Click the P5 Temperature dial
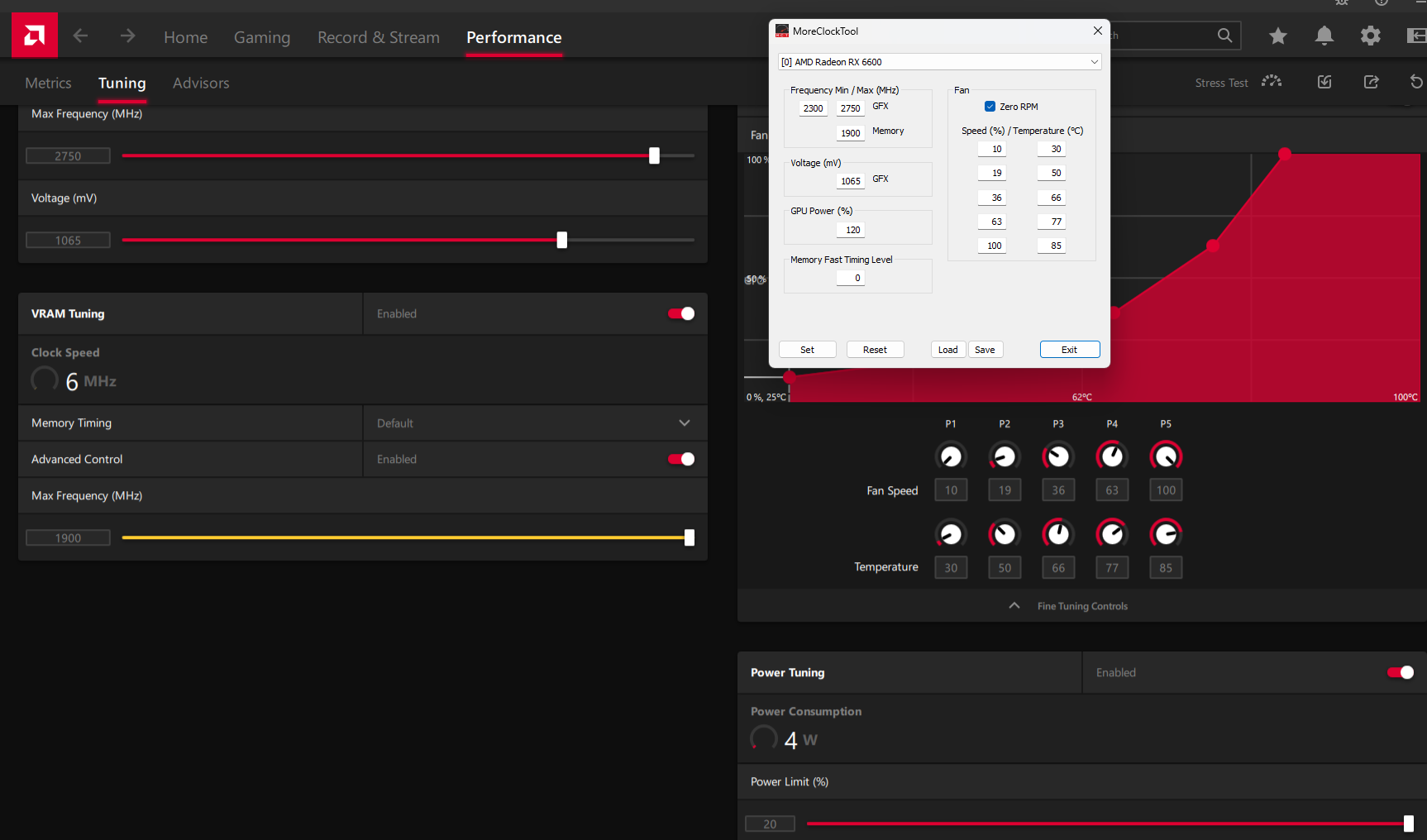This screenshot has height=840, width=1427. coord(1166,534)
